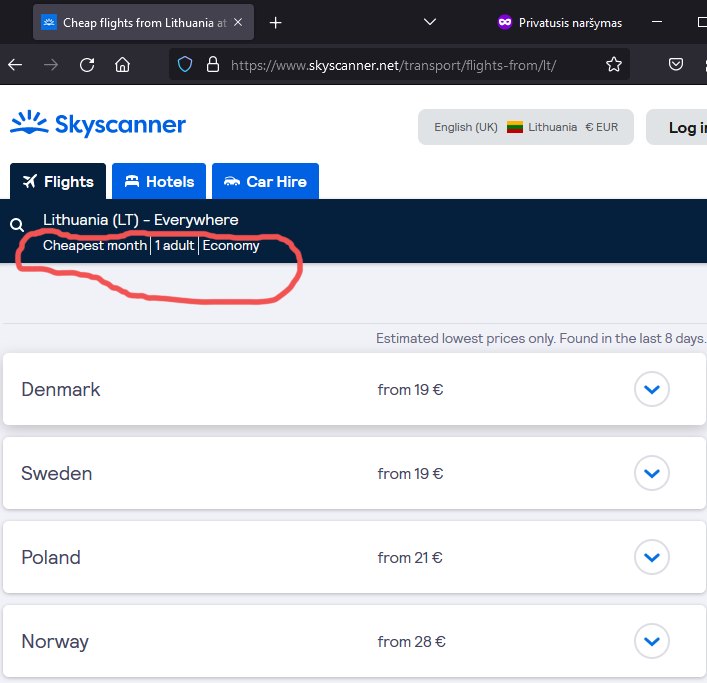707x683 pixels.
Task: Click Poland's from 21 € price
Action: 410,557
